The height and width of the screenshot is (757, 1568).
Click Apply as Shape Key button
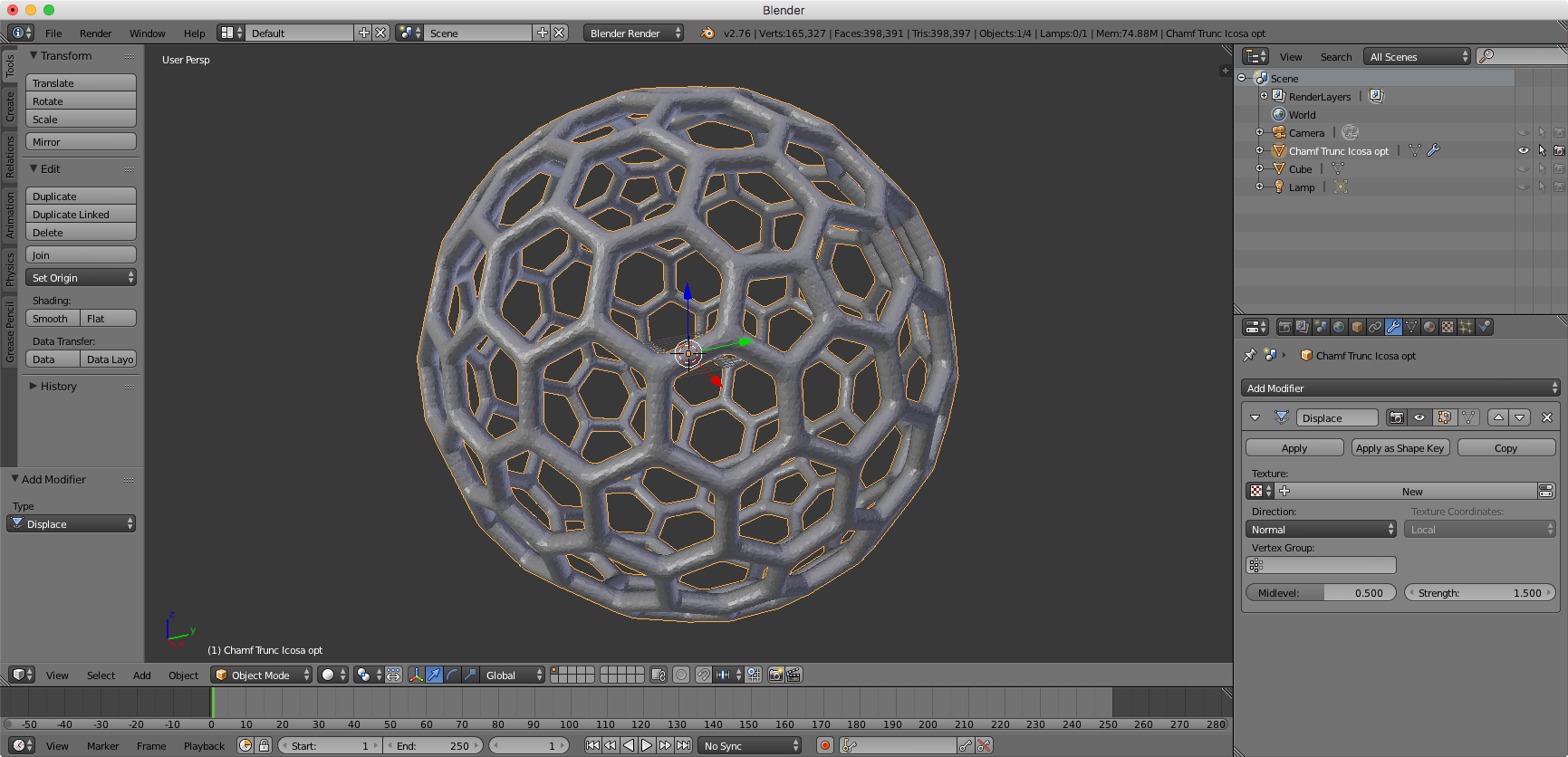pyautogui.click(x=1400, y=448)
